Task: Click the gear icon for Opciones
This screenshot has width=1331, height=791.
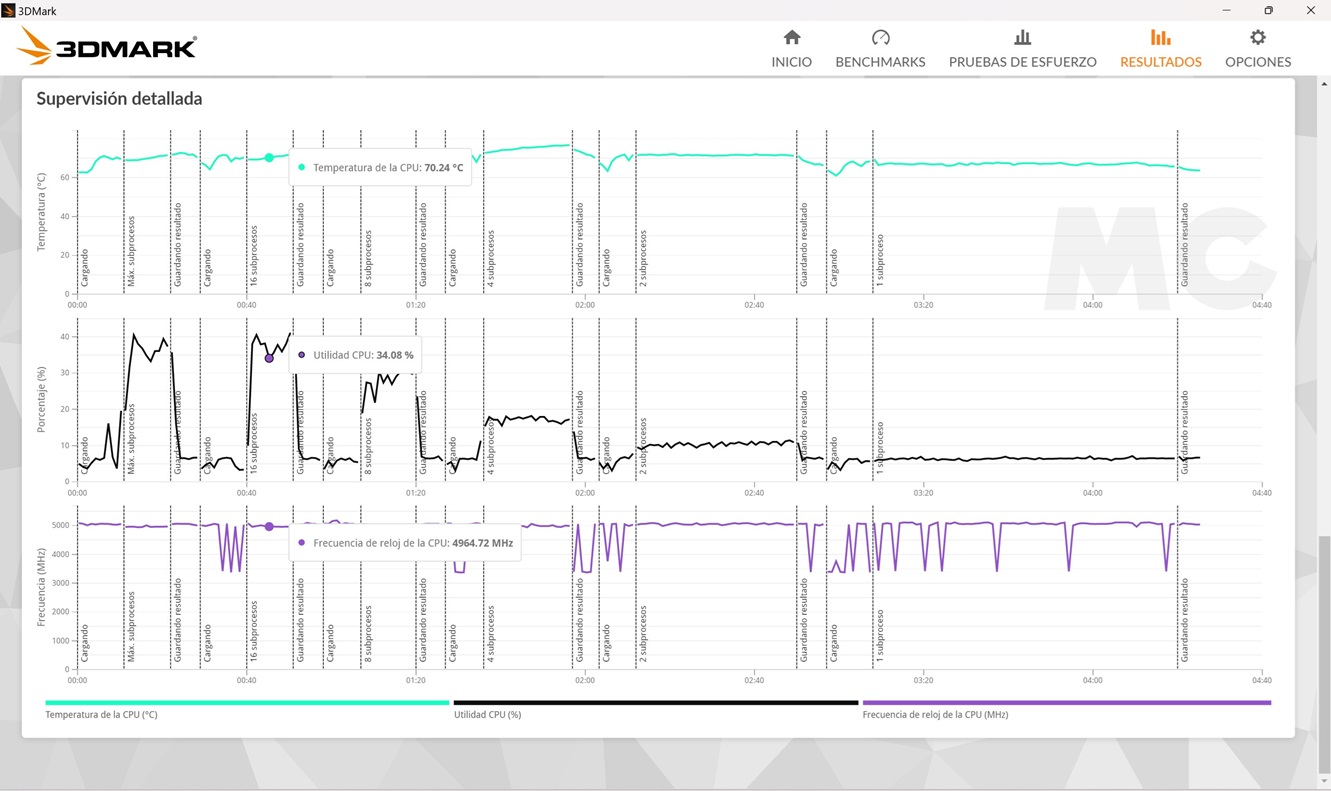Action: (x=1257, y=38)
